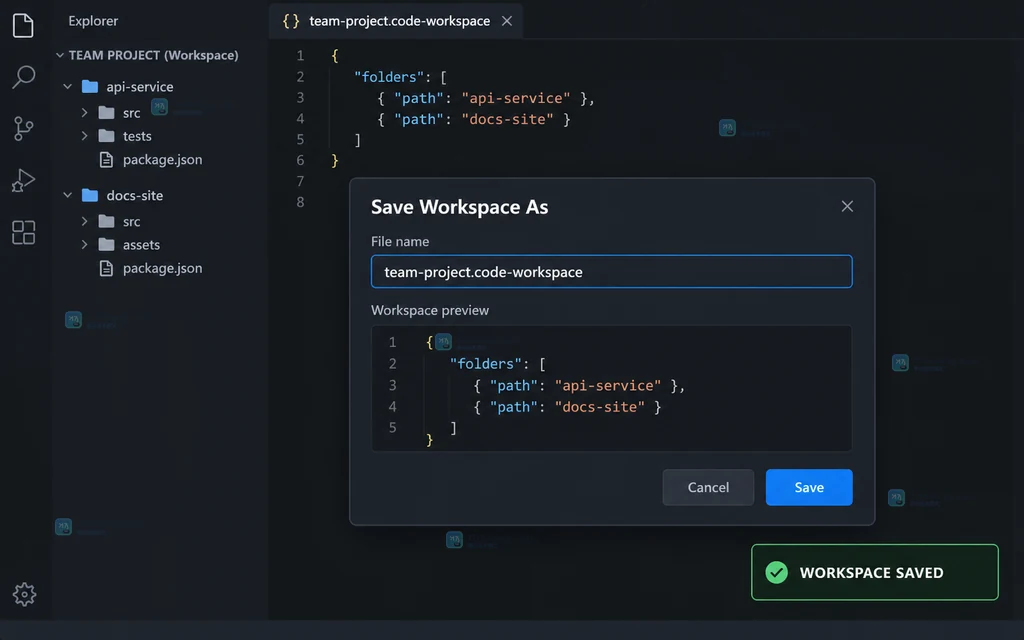This screenshot has width=1024, height=640.
Task: Click the assets folder icon
Action: tap(106, 244)
